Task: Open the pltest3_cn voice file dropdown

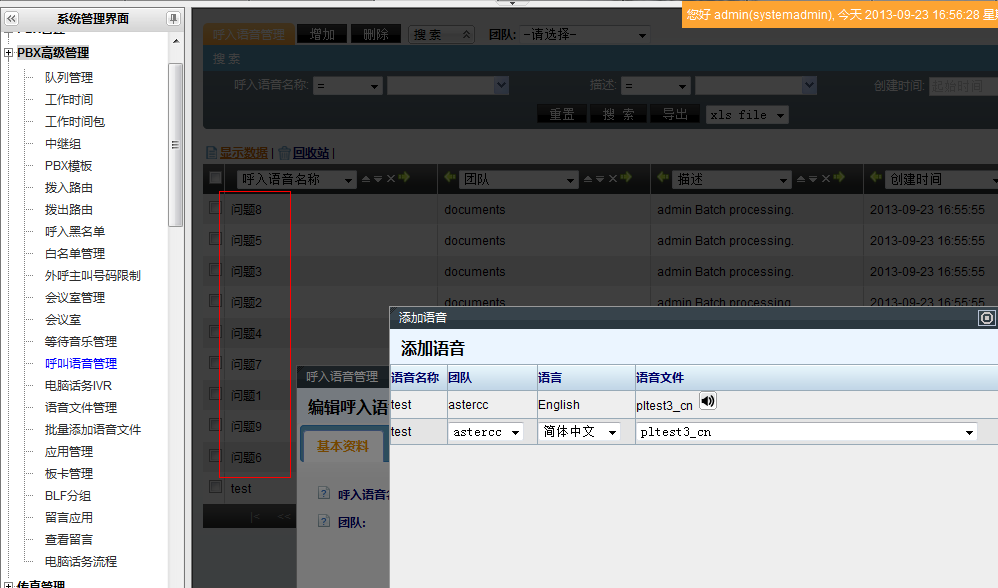Action: (806, 432)
